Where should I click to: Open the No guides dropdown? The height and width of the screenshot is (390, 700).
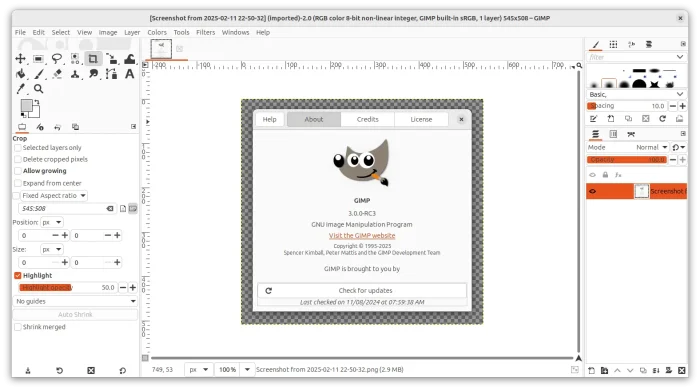(x=75, y=301)
